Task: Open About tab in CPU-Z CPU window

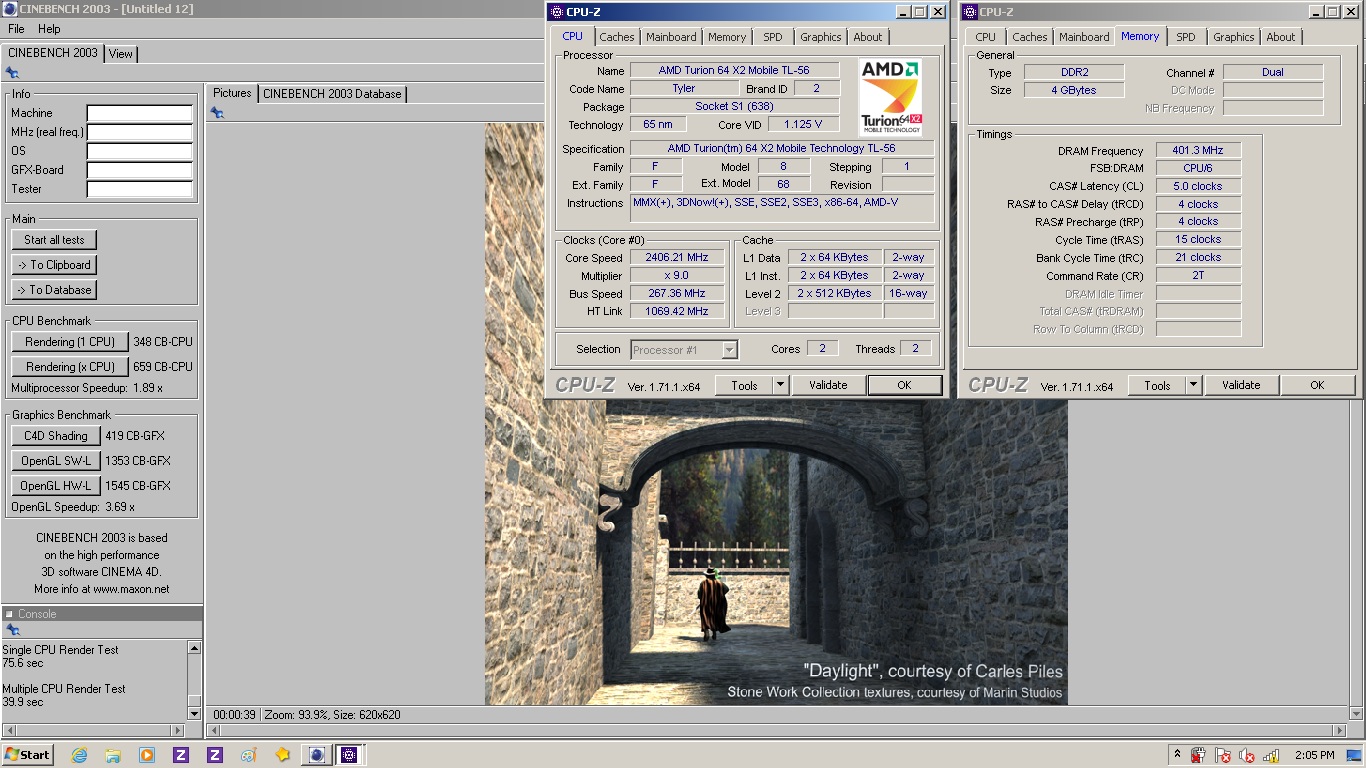Action: pyautogui.click(x=868, y=37)
